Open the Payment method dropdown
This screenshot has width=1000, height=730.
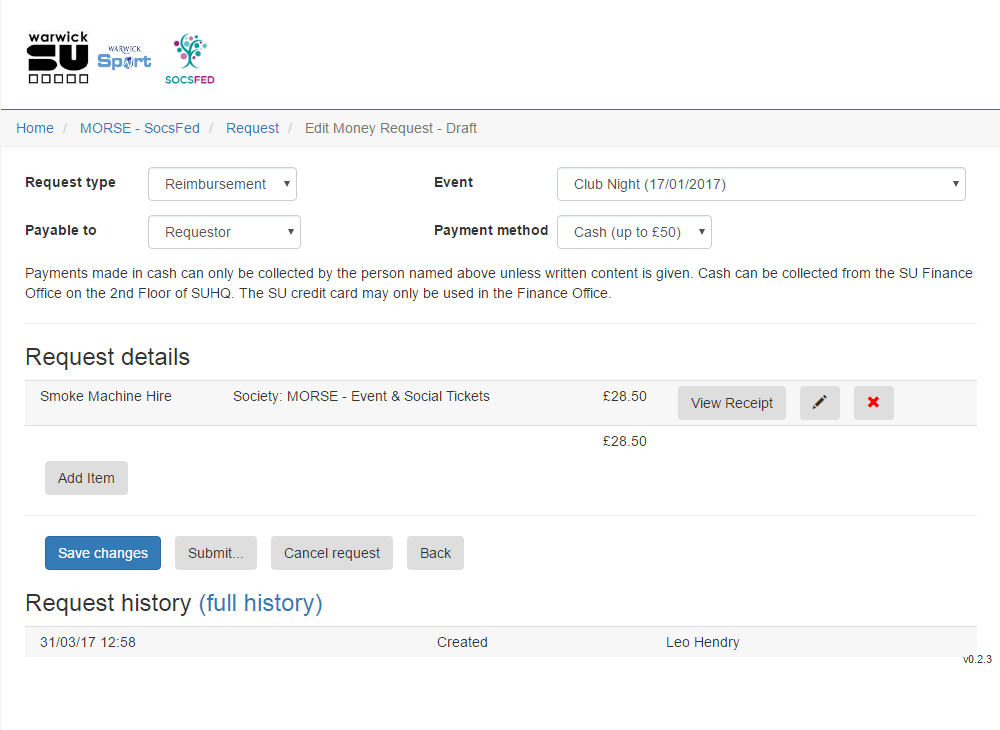pyautogui.click(x=635, y=232)
